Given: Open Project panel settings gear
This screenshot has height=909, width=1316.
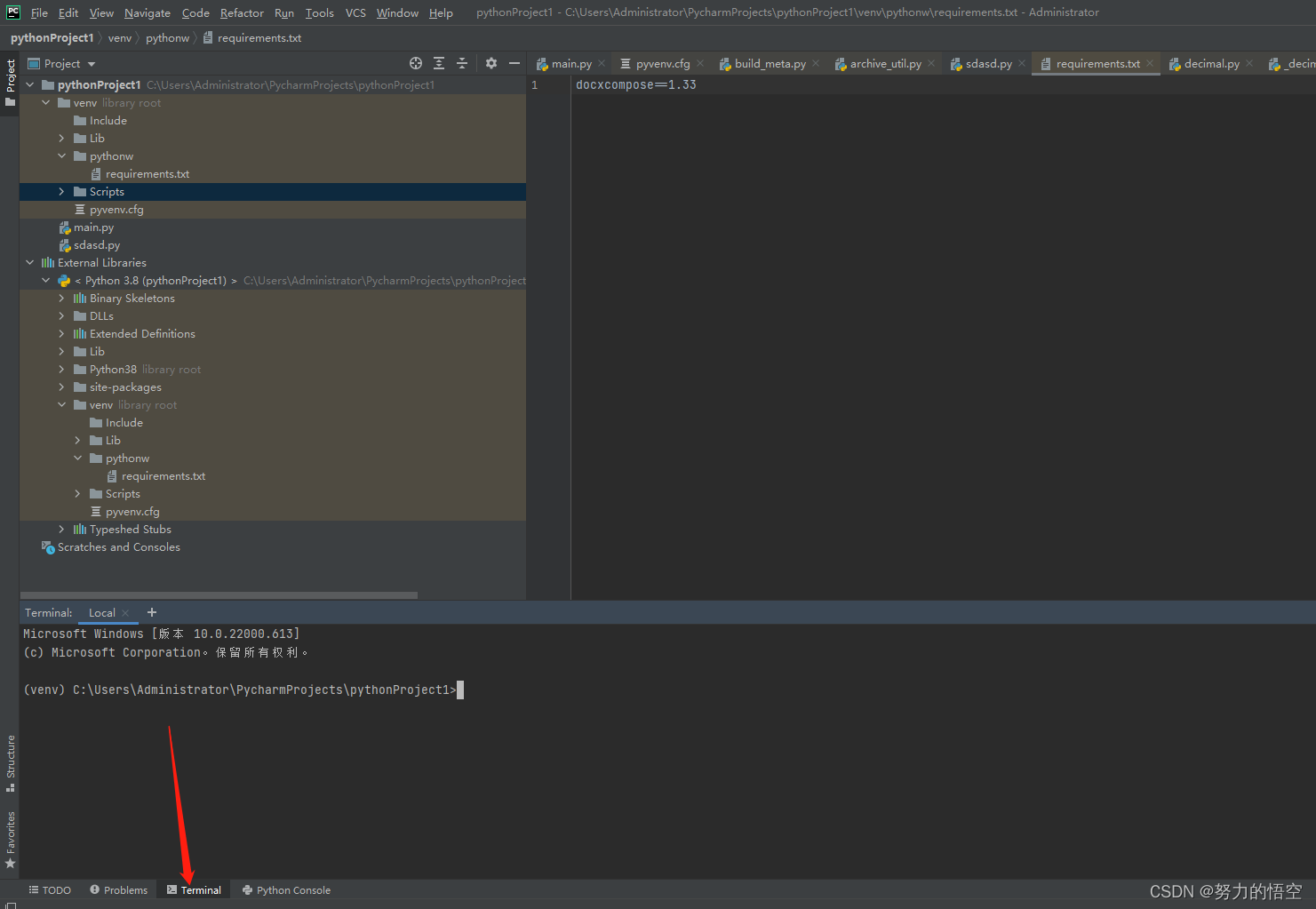Looking at the screenshot, I should point(491,63).
